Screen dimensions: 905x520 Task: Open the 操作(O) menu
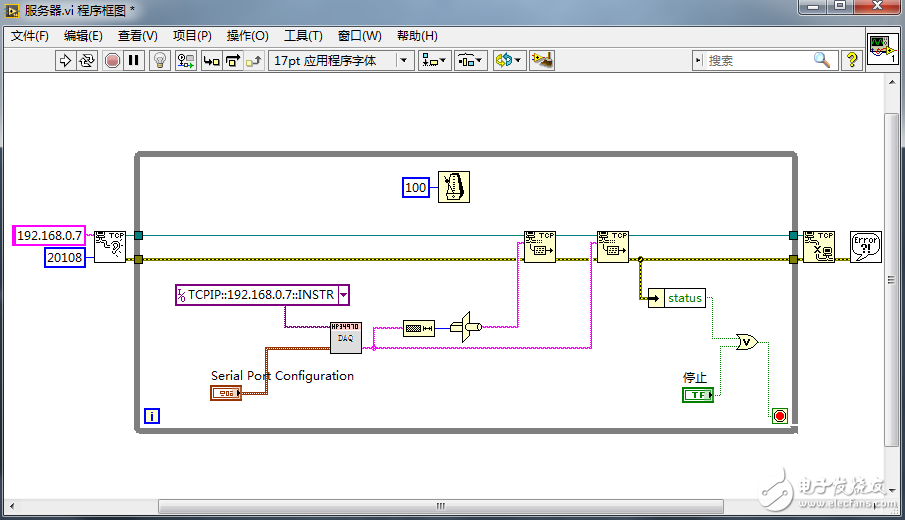pyautogui.click(x=248, y=36)
